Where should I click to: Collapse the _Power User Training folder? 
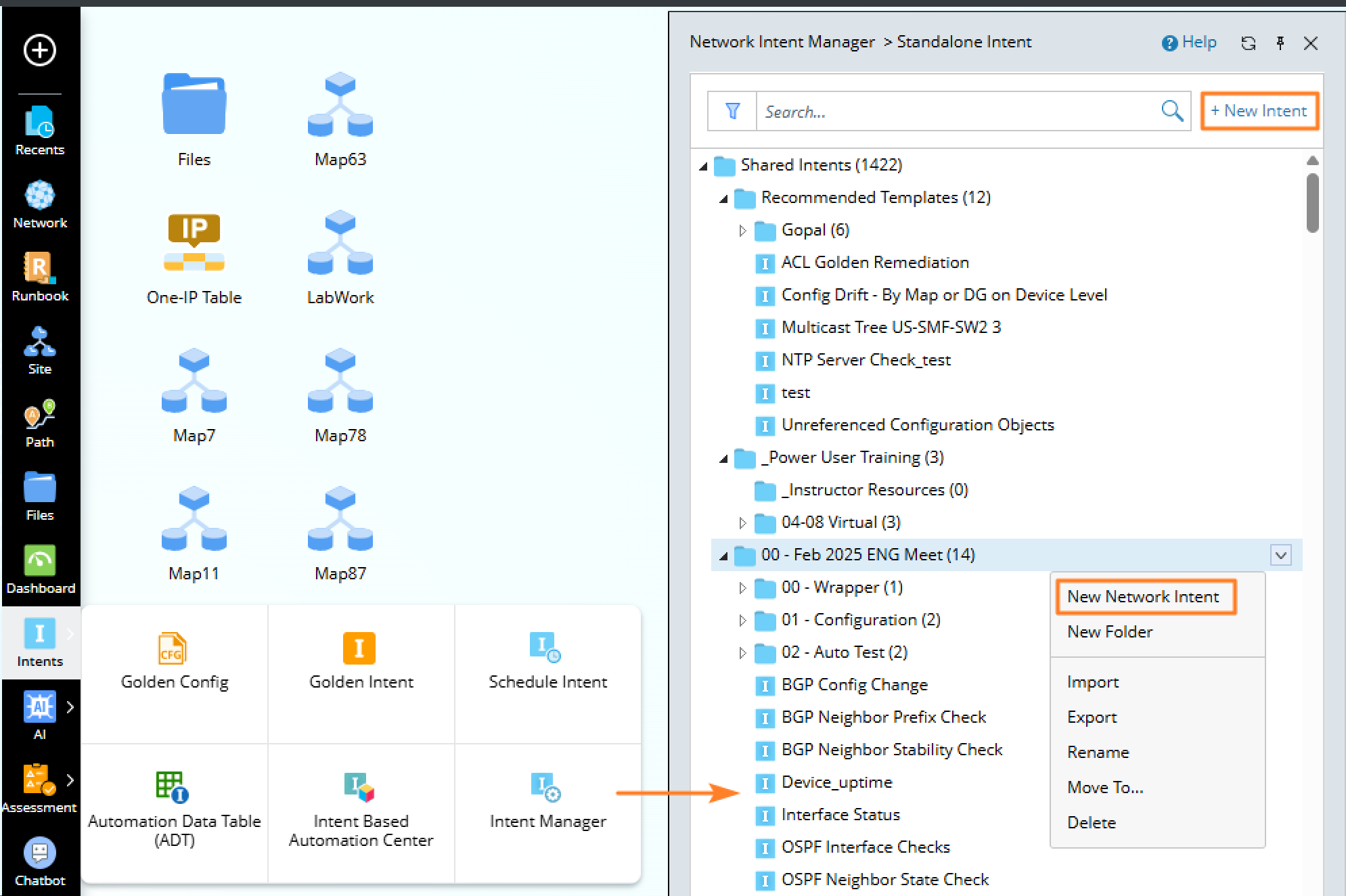click(x=723, y=458)
